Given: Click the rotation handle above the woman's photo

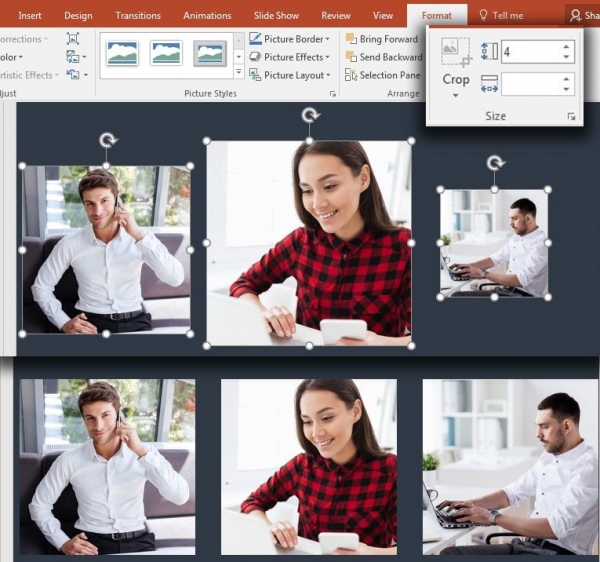Looking at the screenshot, I should [309, 116].
